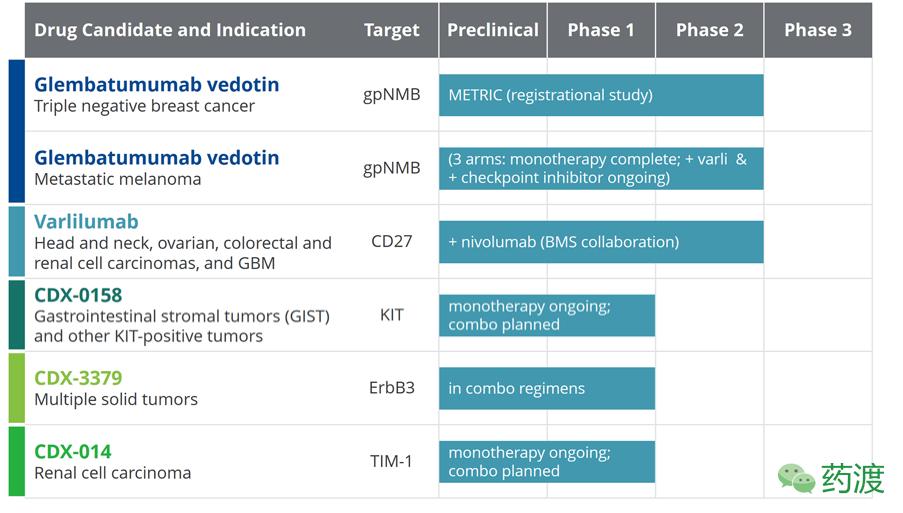Click the 'in combo regimens' progress bar
Image resolution: width=903 pixels, height=513 pixels.
coord(547,388)
